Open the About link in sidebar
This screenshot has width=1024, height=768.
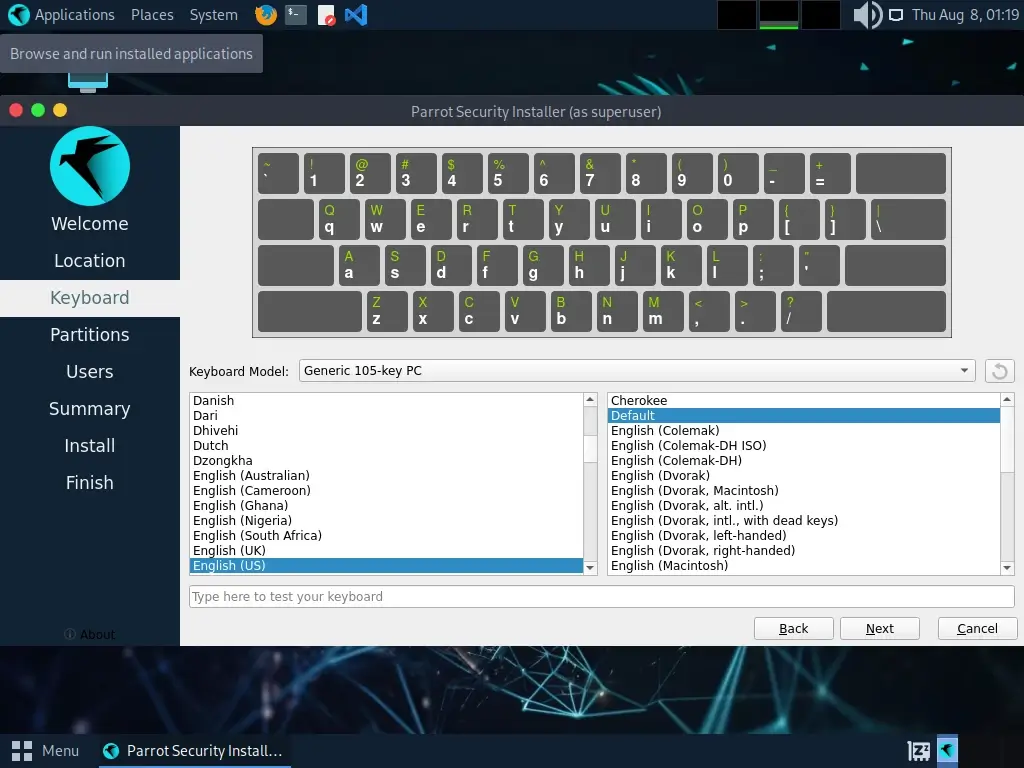click(x=90, y=634)
